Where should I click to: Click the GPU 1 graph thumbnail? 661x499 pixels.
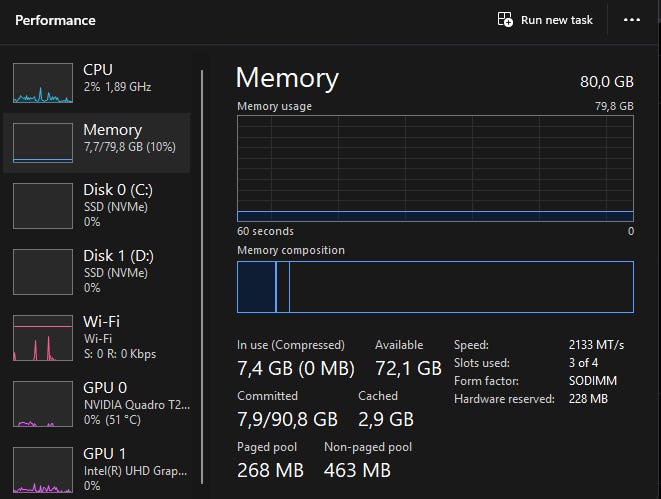(x=43, y=468)
